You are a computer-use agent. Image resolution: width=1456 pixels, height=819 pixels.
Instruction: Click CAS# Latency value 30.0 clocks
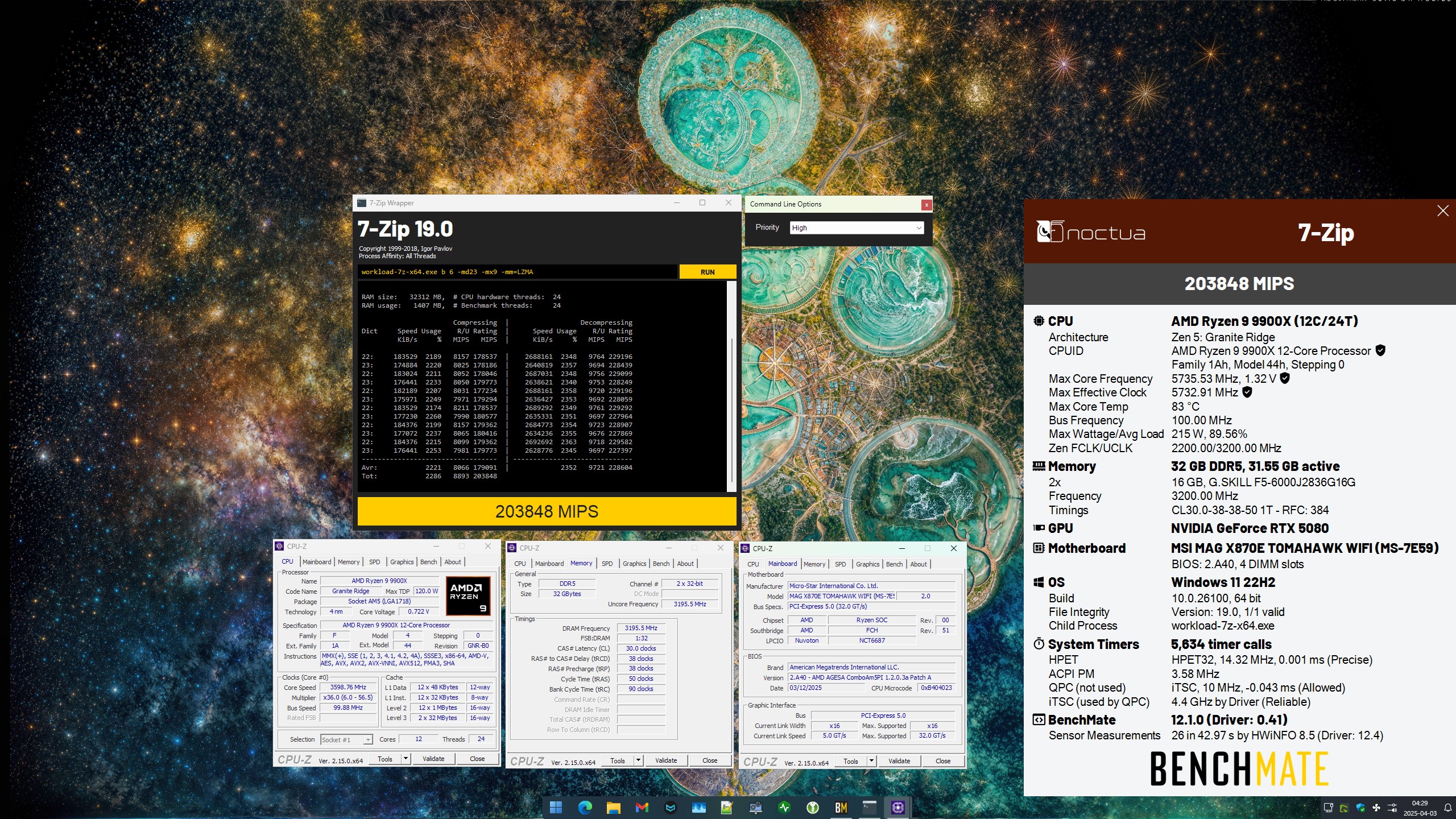pos(641,648)
